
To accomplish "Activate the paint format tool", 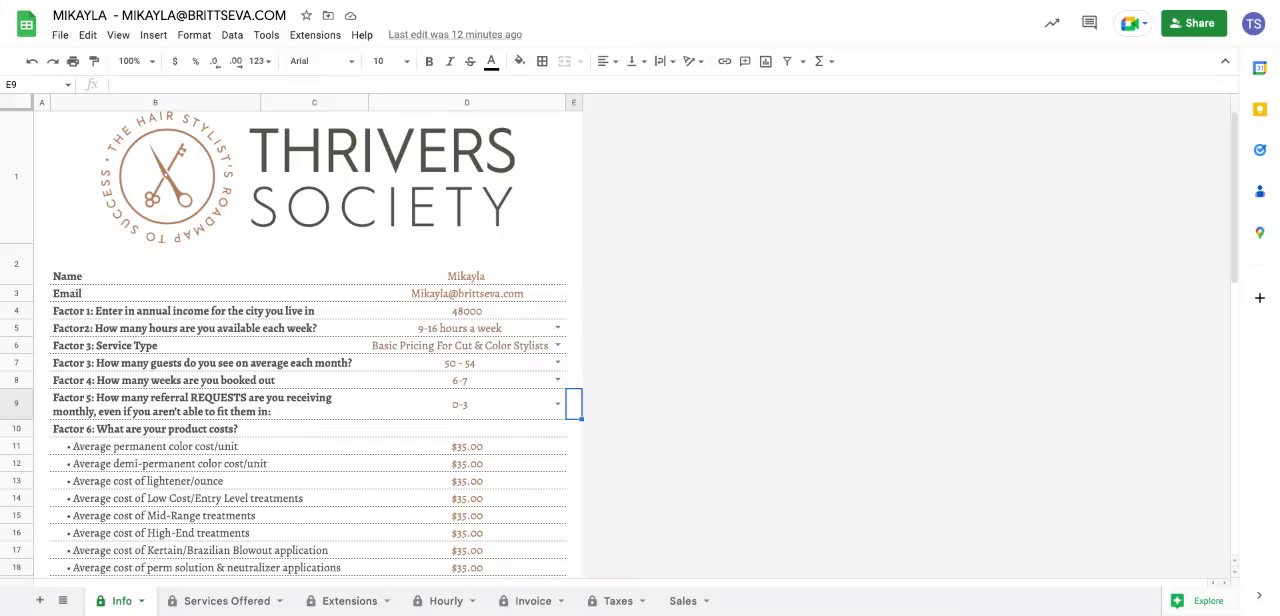I will coord(94,61).
